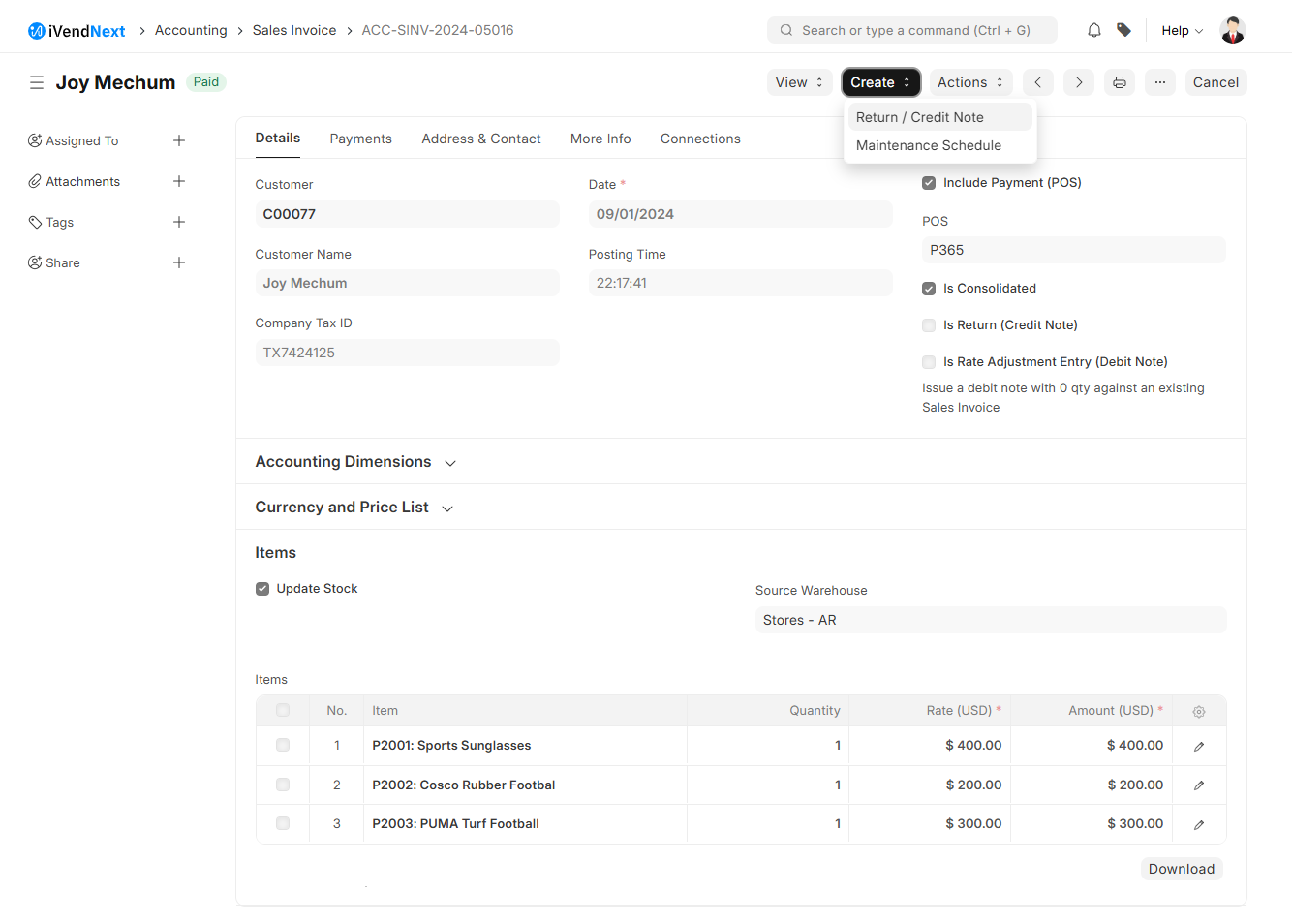Click the POS field P365
Viewport: 1292px width, 924px height.
[x=1073, y=250]
